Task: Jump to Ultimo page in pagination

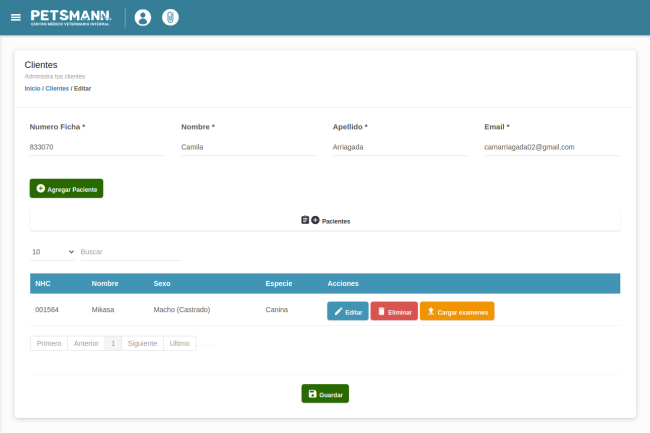Action: pyautogui.click(x=180, y=343)
